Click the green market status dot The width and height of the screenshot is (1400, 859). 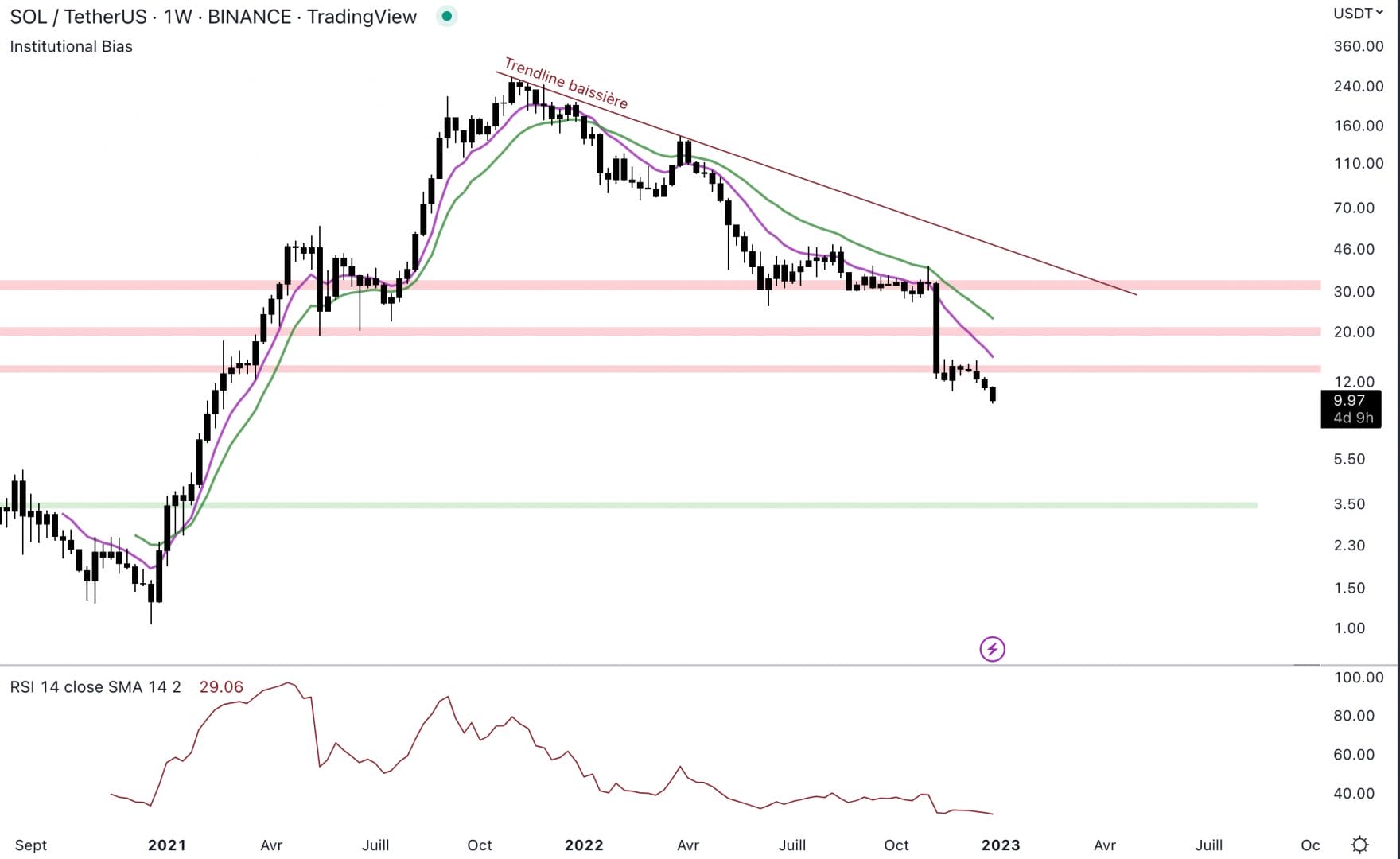coord(446,16)
